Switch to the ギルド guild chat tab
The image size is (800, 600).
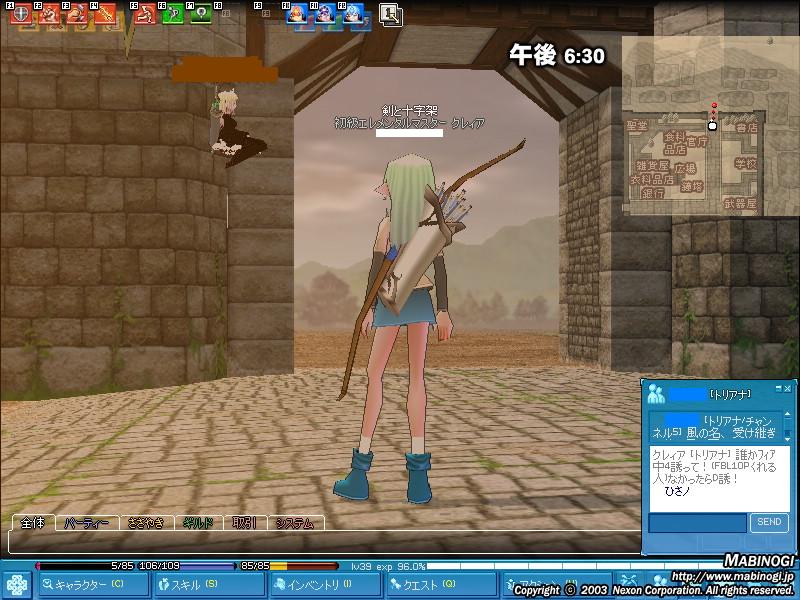198,523
